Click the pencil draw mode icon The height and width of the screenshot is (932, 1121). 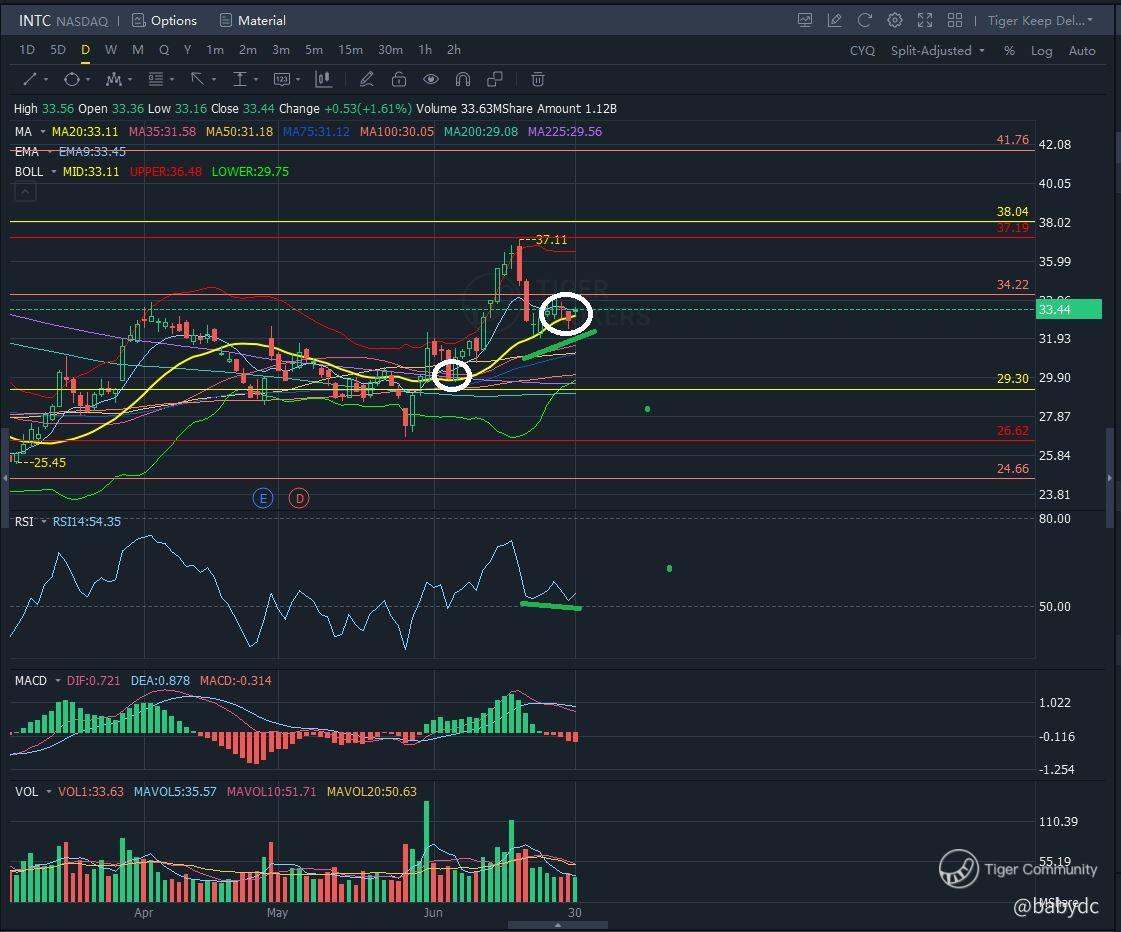[x=367, y=79]
